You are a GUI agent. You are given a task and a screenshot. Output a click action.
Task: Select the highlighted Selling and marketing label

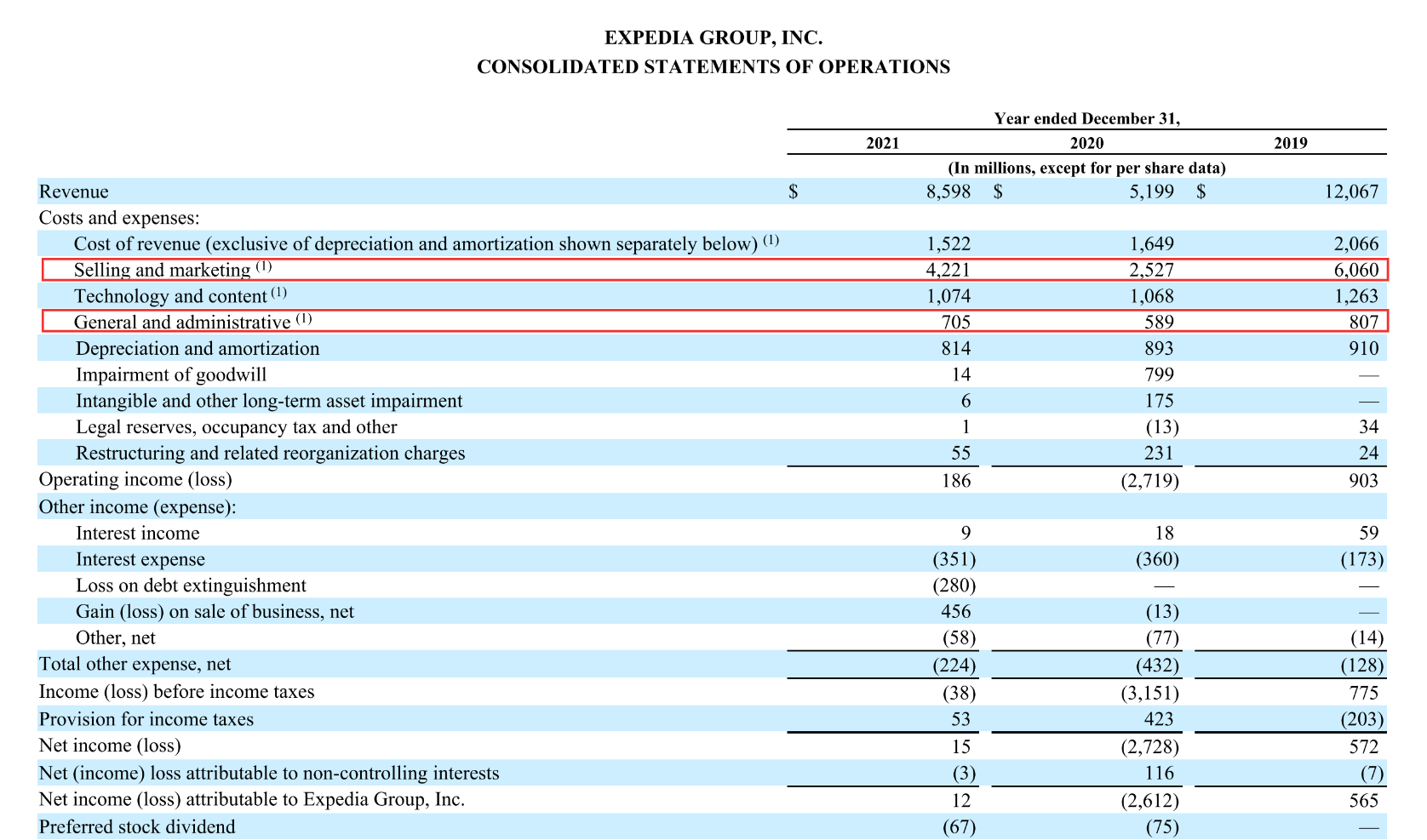tap(162, 270)
